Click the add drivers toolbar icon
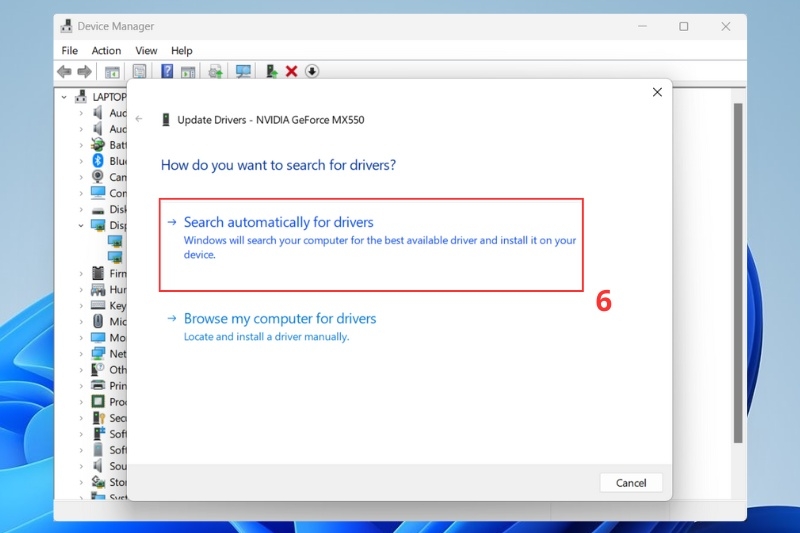The width and height of the screenshot is (800, 533). click(271, 71)
